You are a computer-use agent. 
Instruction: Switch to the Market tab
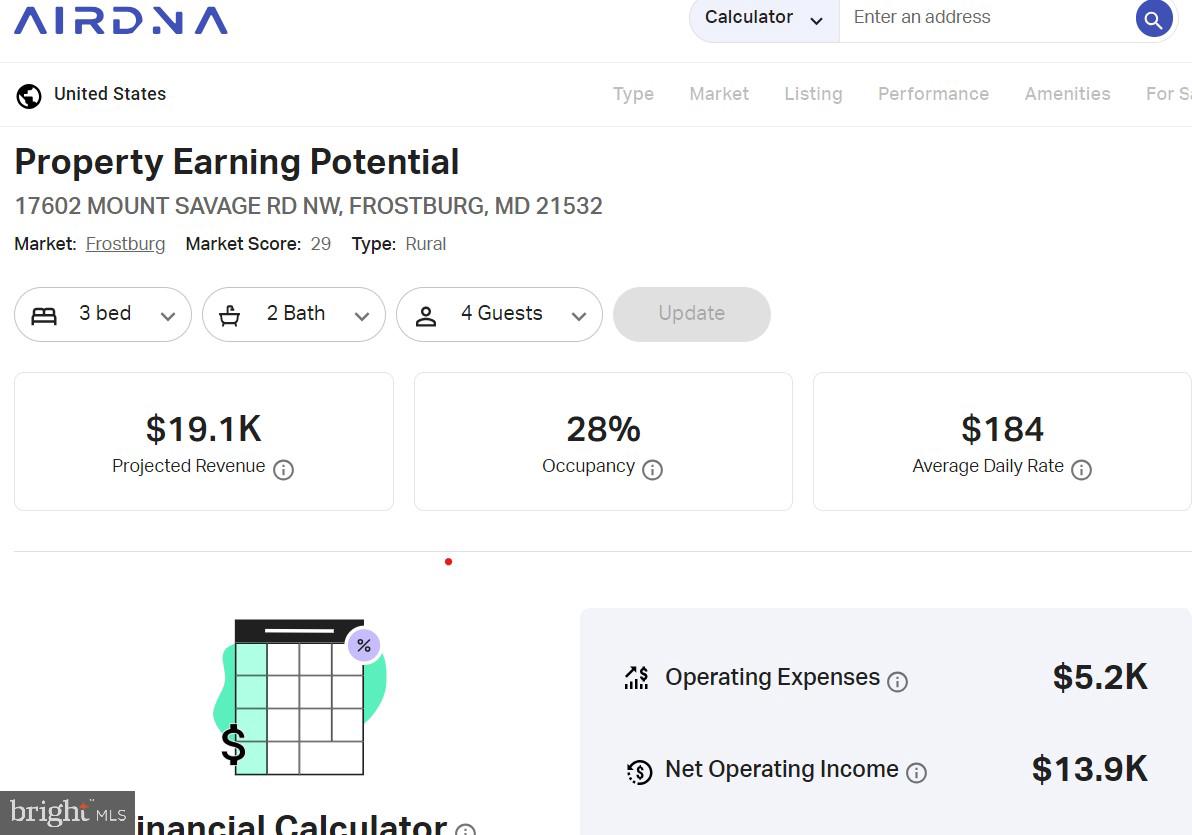[719, 94]
